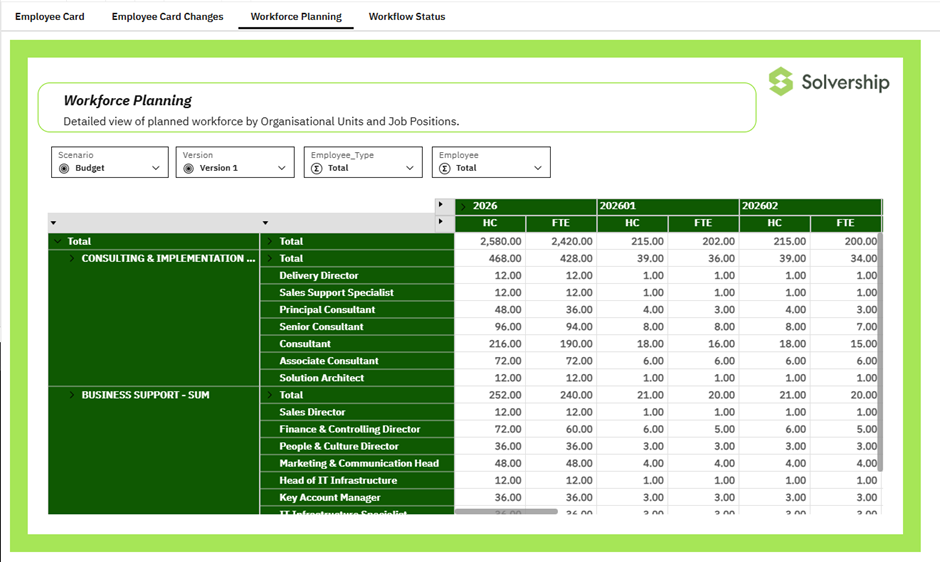Open the job position column filter arrow

(x=265, y=223)
